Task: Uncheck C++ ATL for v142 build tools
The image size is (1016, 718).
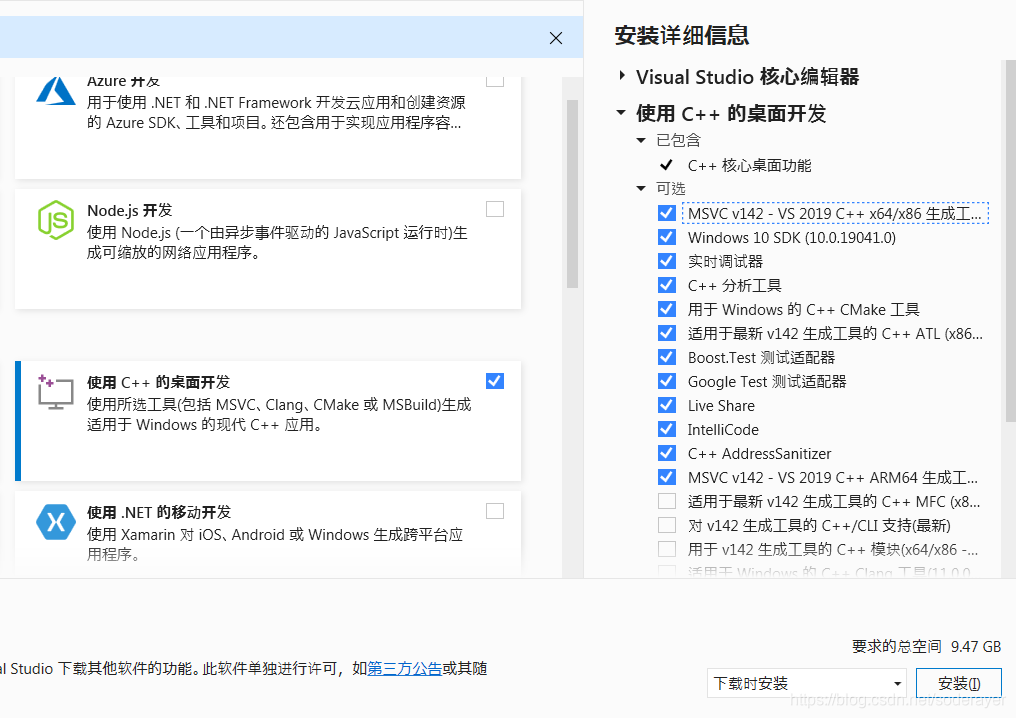Action: click(667, 333)
